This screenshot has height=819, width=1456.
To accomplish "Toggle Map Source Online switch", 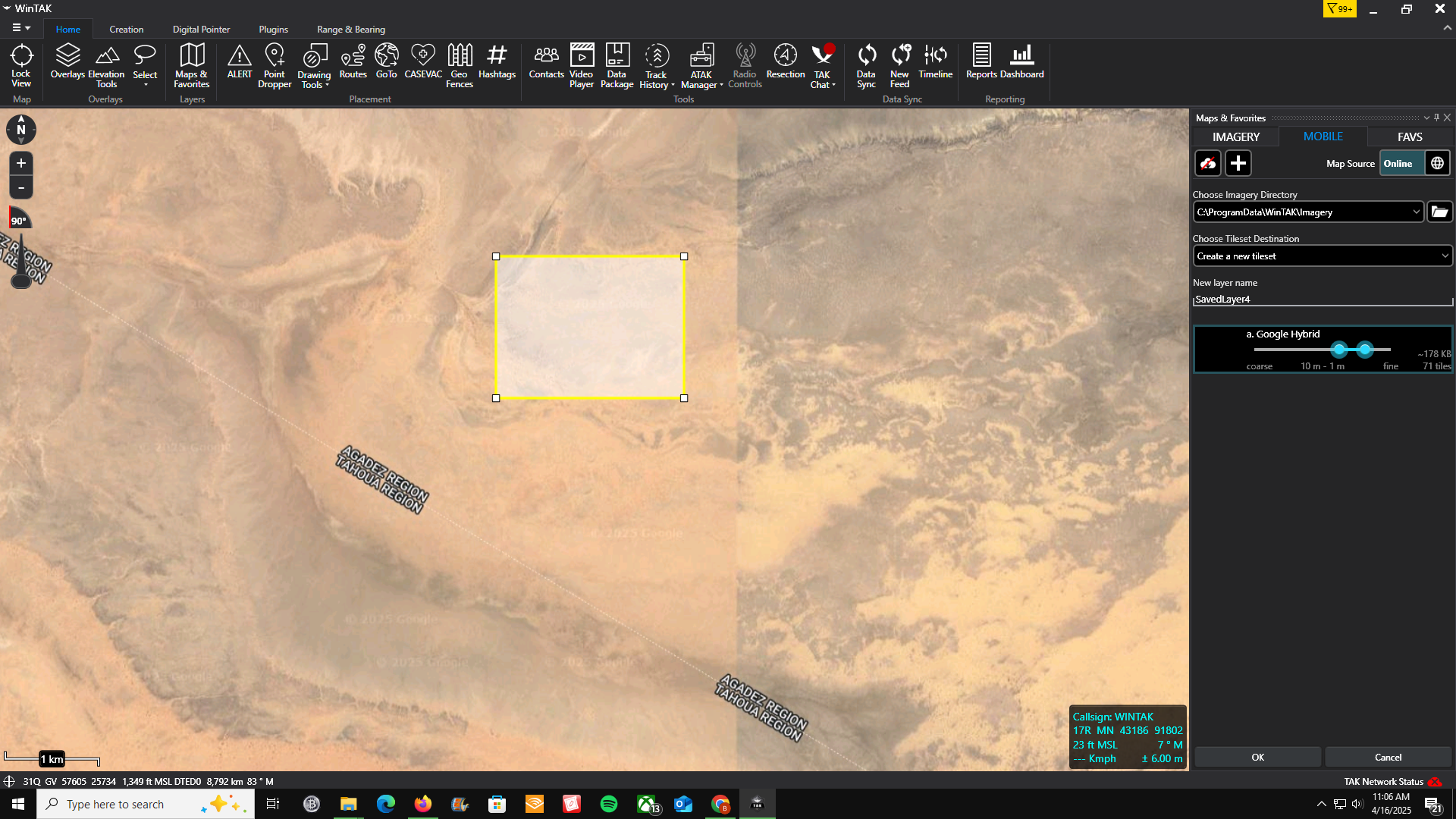I will click(x=1401, y=163).
